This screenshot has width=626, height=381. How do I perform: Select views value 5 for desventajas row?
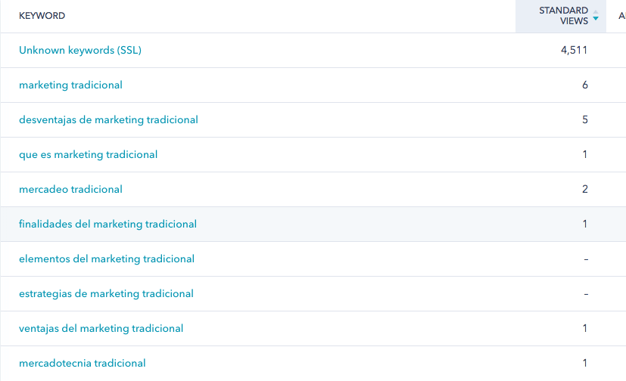pos(585,120)
